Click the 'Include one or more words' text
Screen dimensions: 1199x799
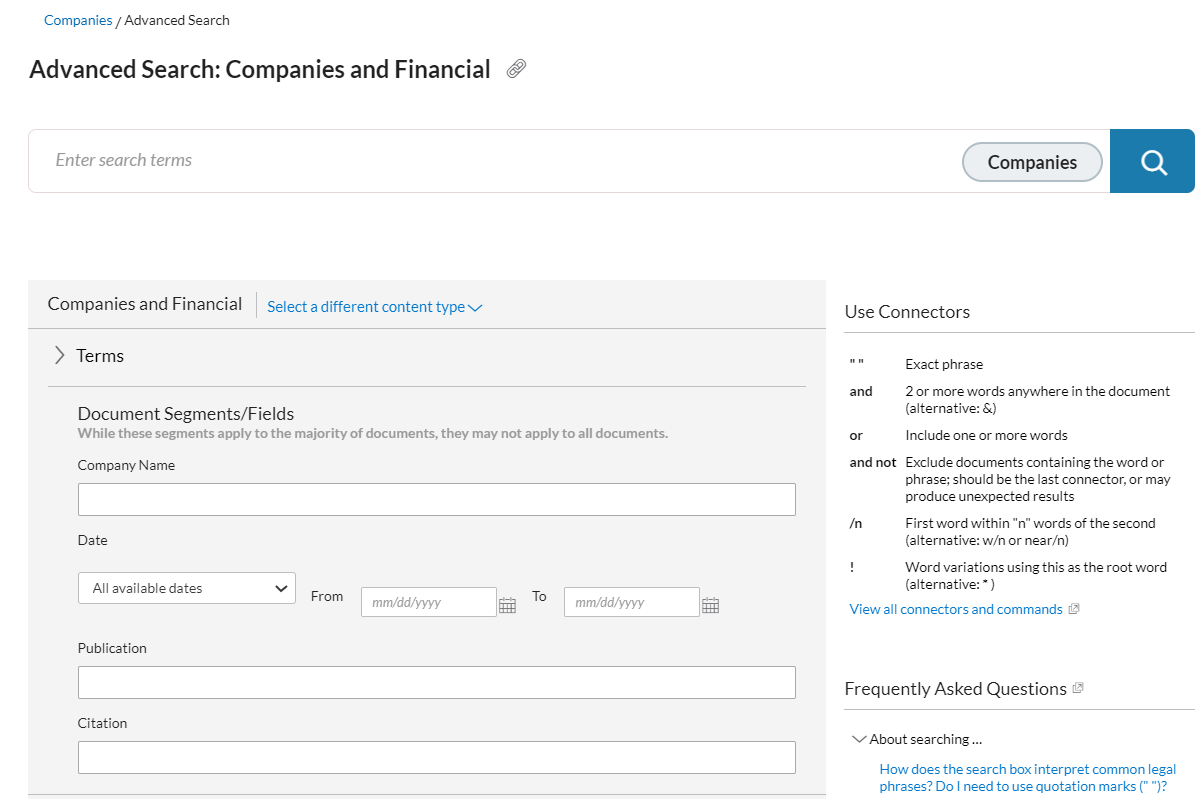click(x=986, y=435)
